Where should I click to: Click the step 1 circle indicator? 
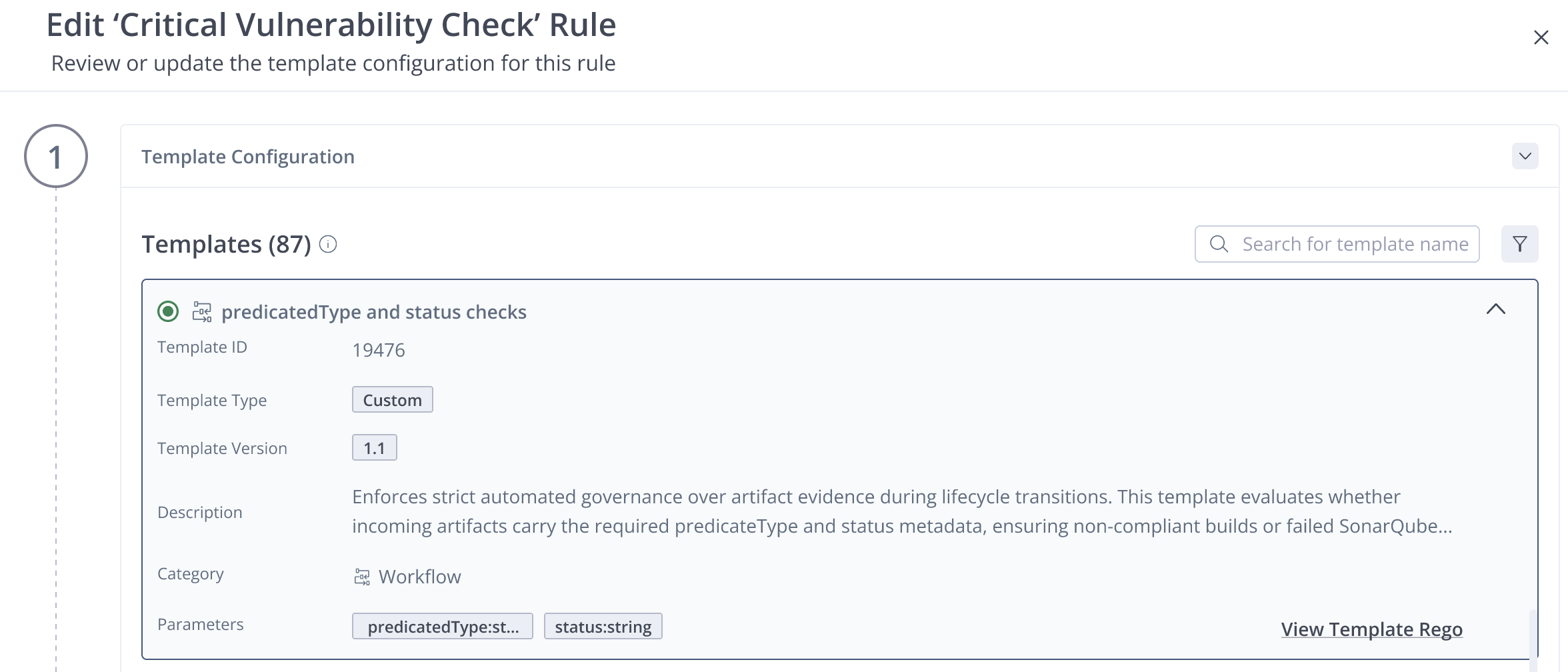tap(56, 156)
